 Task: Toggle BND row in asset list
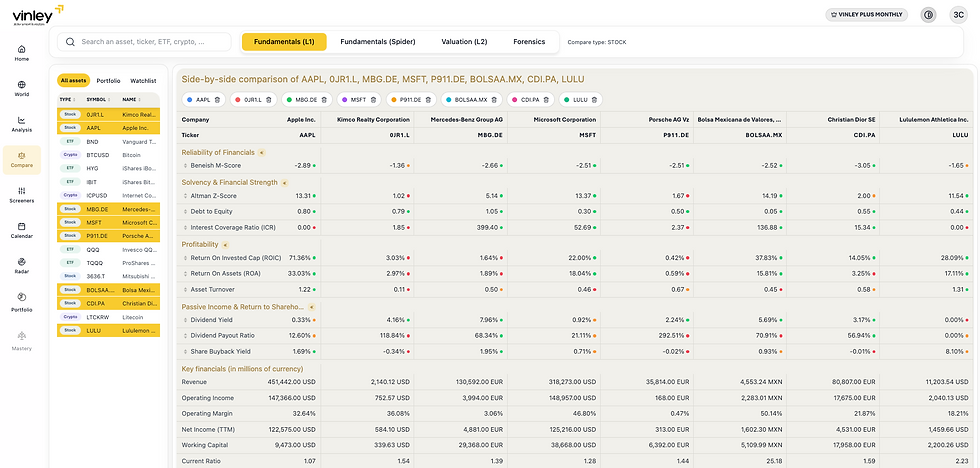tap(108, 142)
